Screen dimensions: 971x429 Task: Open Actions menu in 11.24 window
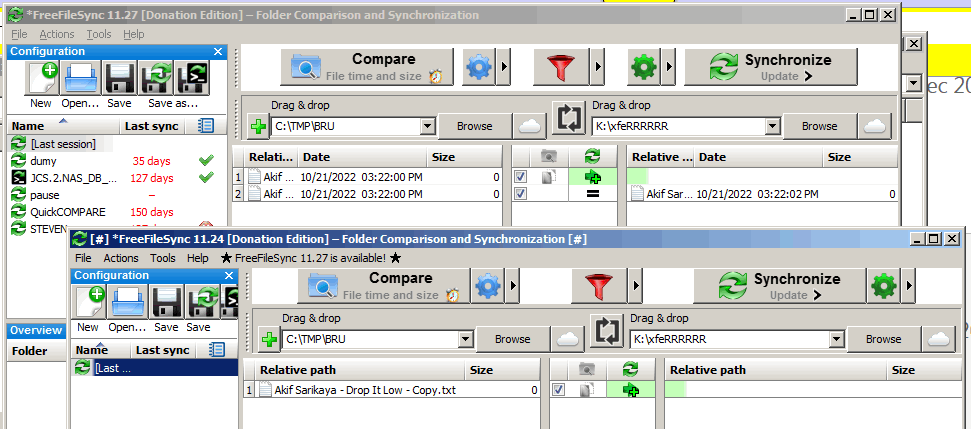(121, 258)
